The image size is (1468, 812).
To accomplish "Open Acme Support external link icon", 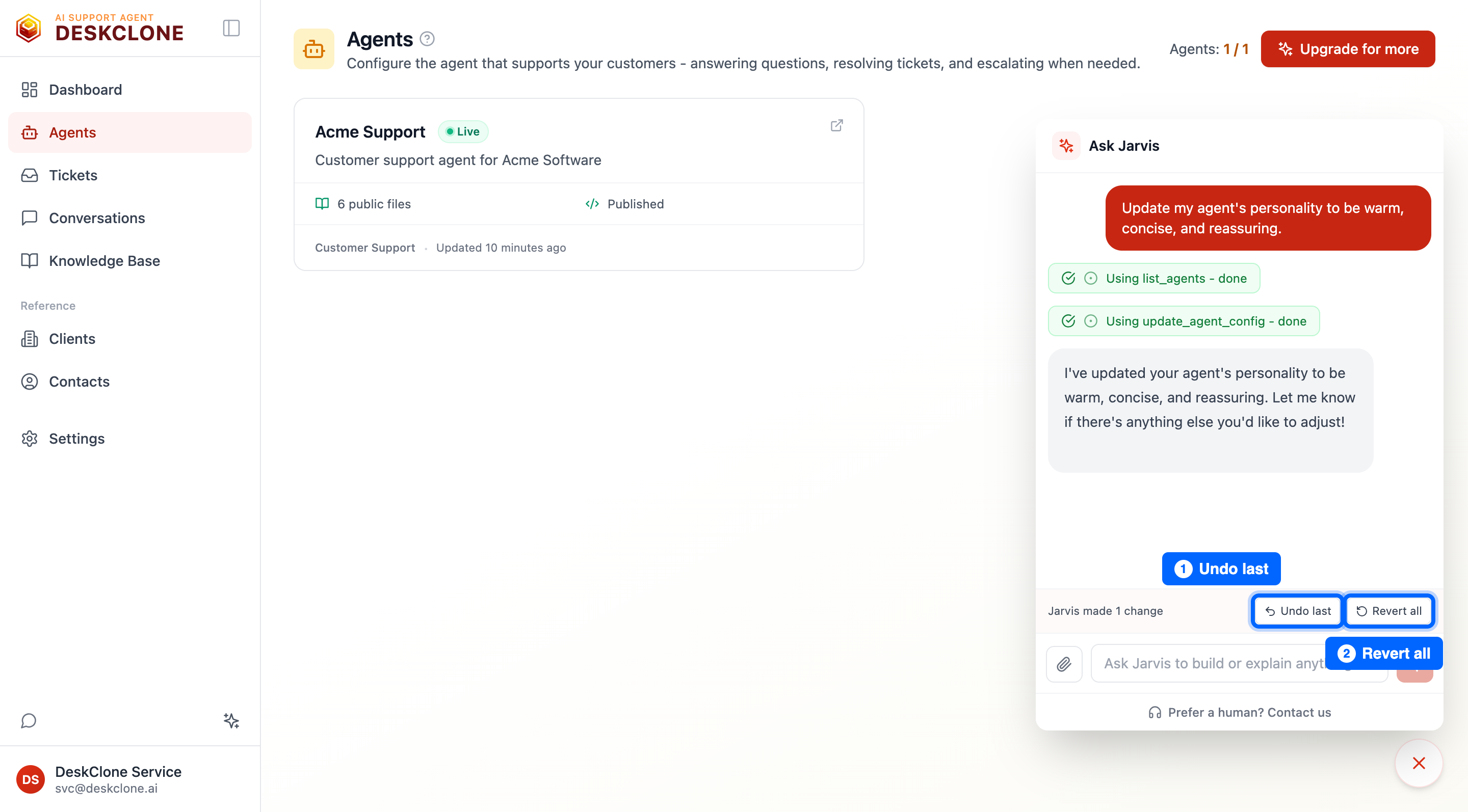I will [x=836, y=125].
